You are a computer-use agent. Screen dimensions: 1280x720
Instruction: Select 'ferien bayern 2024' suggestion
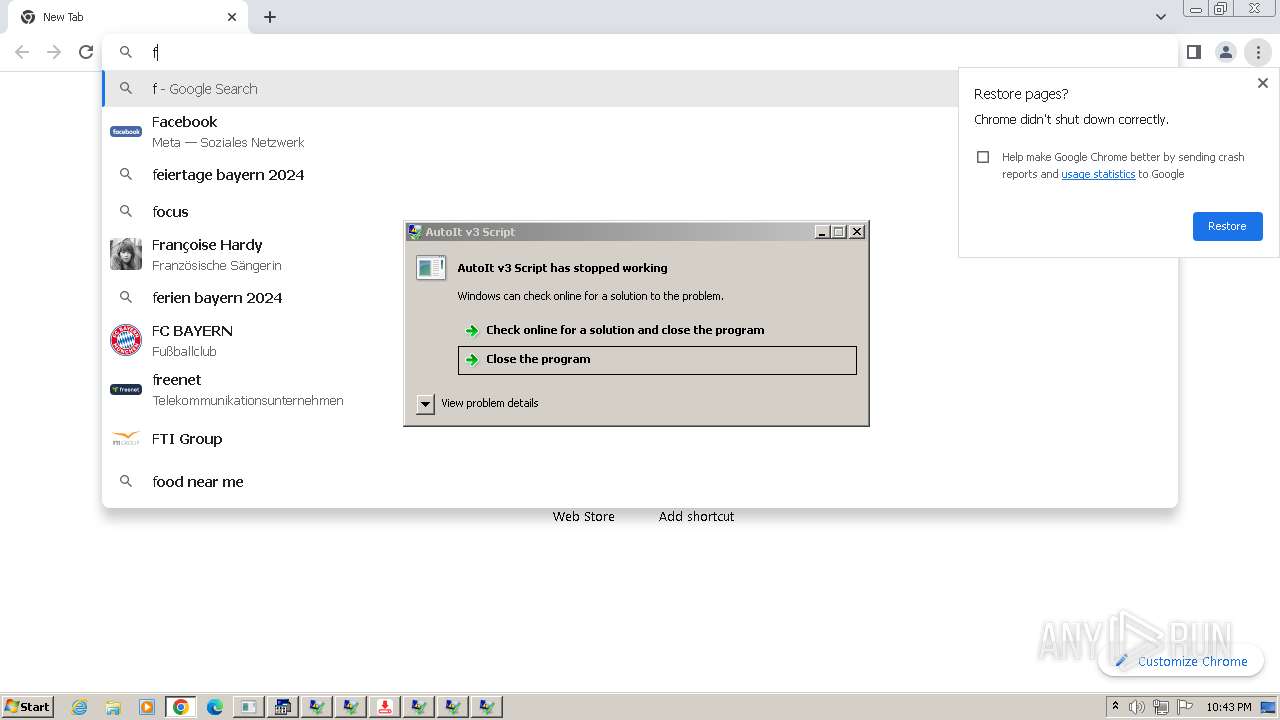point(640,297)
